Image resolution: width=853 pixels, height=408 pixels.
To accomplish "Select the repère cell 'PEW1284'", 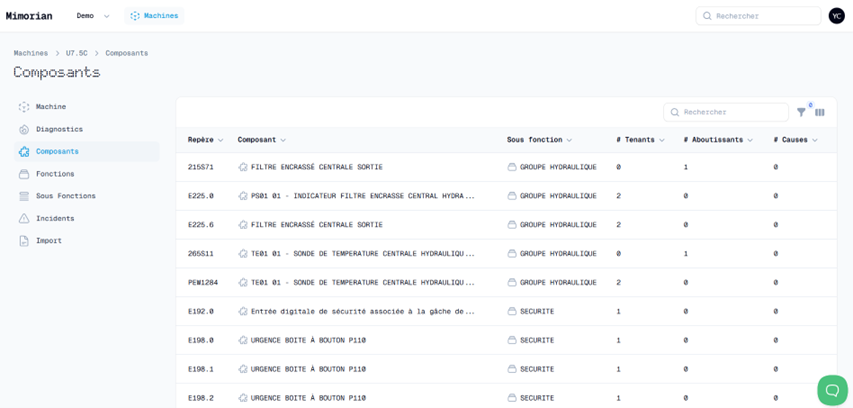I will (x=203, y=282).
